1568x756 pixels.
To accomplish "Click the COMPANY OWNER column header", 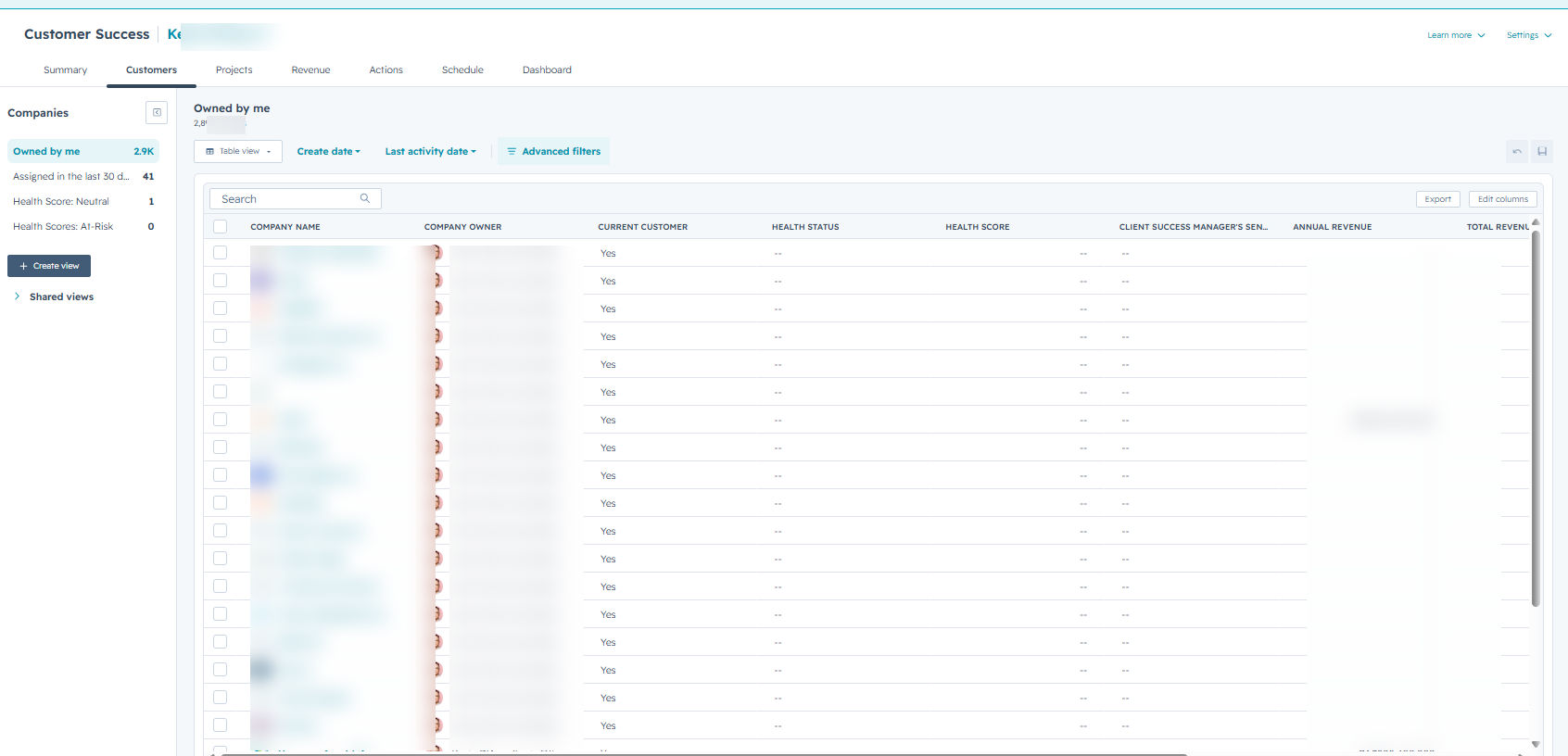I will [x=462, y=227].
